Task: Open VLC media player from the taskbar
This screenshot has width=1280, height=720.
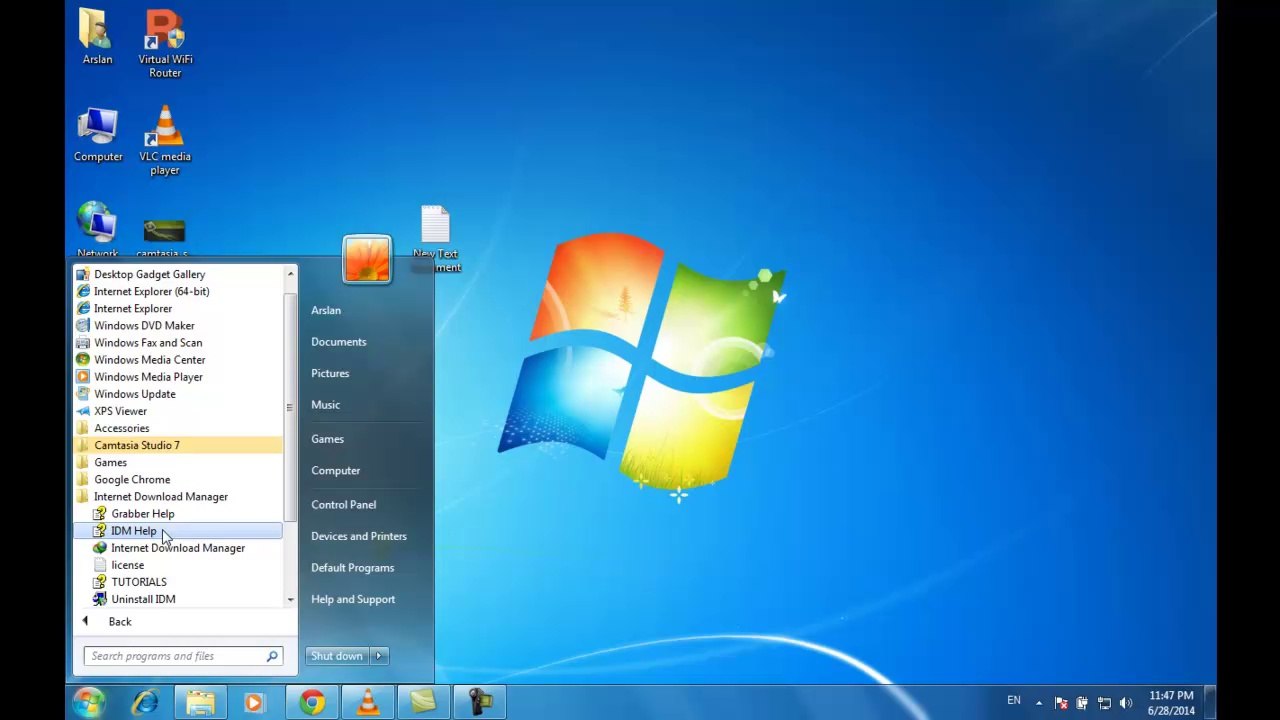Action: (x=368, y=703)
